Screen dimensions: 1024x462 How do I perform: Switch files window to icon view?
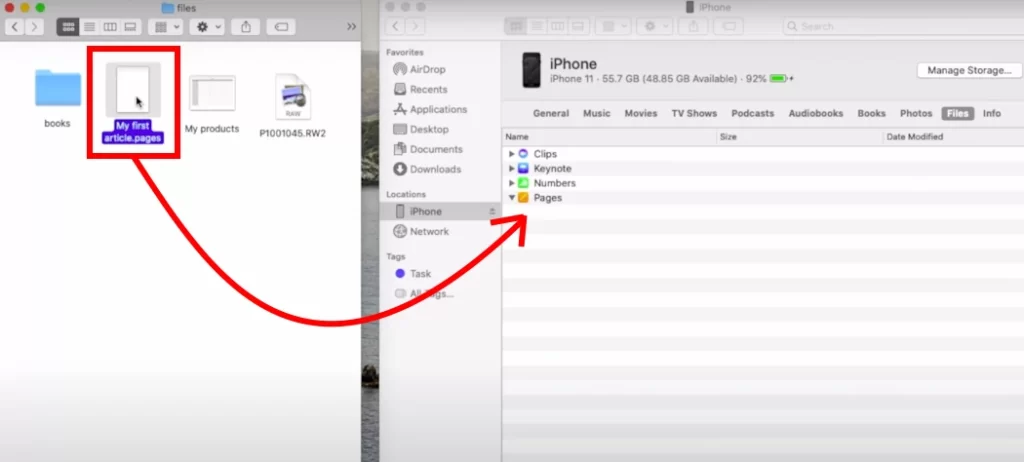68,27
